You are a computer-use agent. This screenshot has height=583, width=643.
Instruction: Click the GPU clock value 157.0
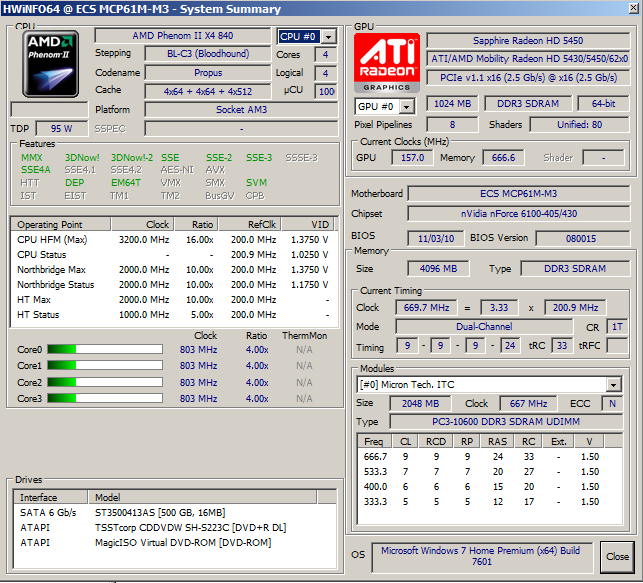tap(413, 157)
